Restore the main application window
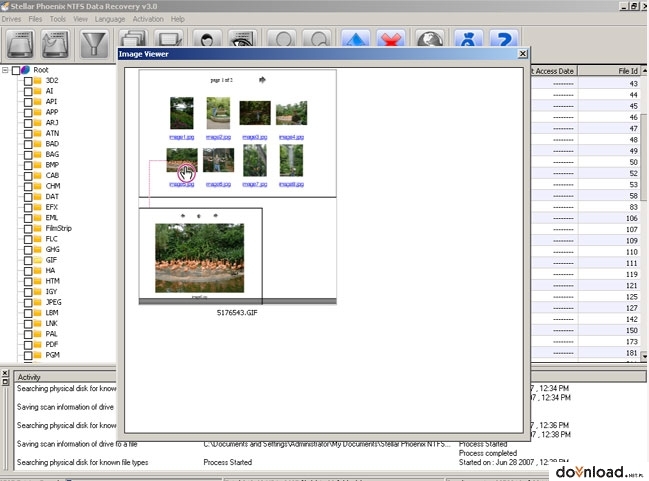649x481 pixels. 634,6
